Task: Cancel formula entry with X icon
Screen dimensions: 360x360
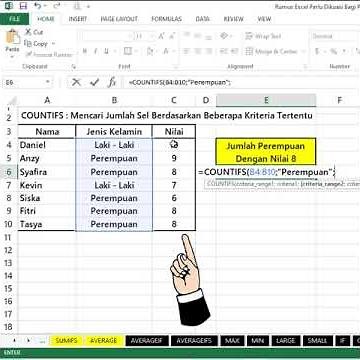Action: click(x=76, y=82)
